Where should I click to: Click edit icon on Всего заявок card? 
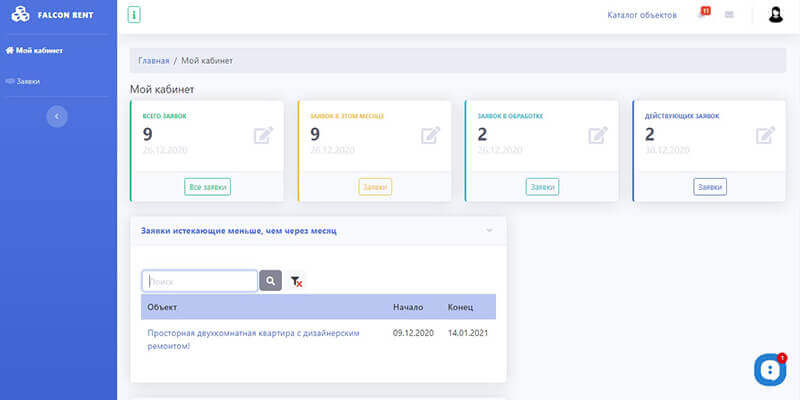263,135
